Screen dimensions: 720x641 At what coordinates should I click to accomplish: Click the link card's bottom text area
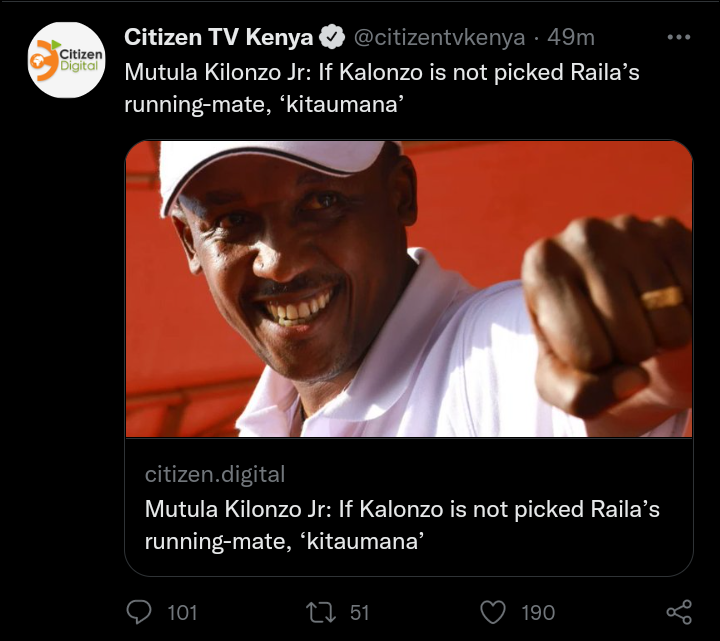click(409, 507)
